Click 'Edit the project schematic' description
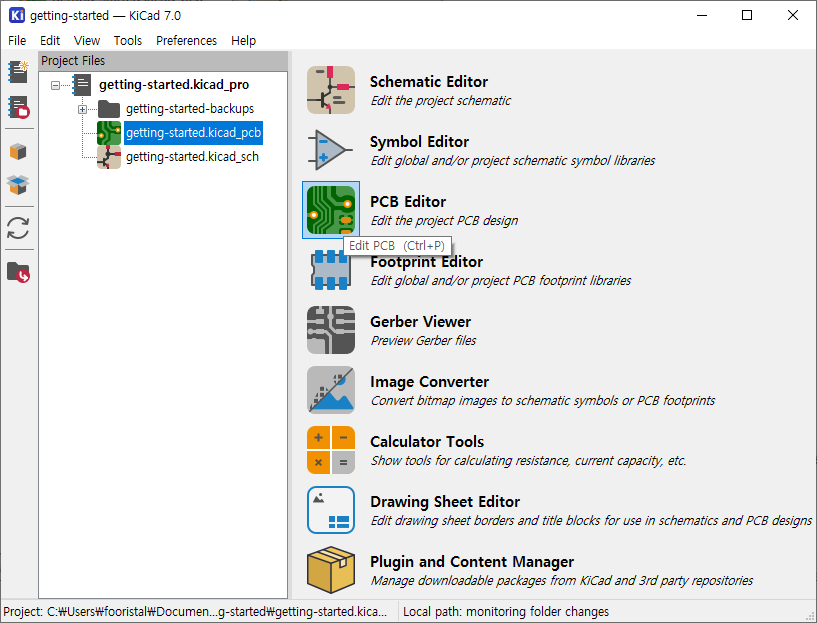Image resolution: width=817 pixels, height=623 pixels. point(441,101)
